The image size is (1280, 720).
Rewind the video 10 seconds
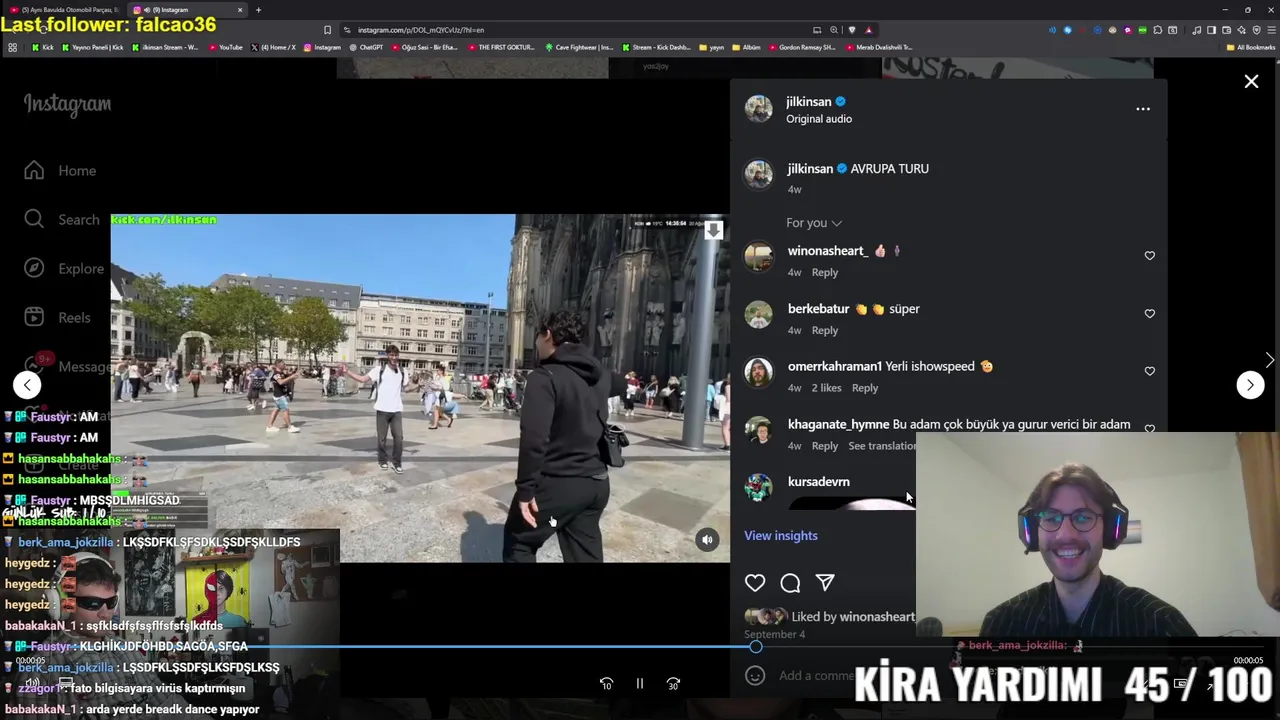point(606,684)
